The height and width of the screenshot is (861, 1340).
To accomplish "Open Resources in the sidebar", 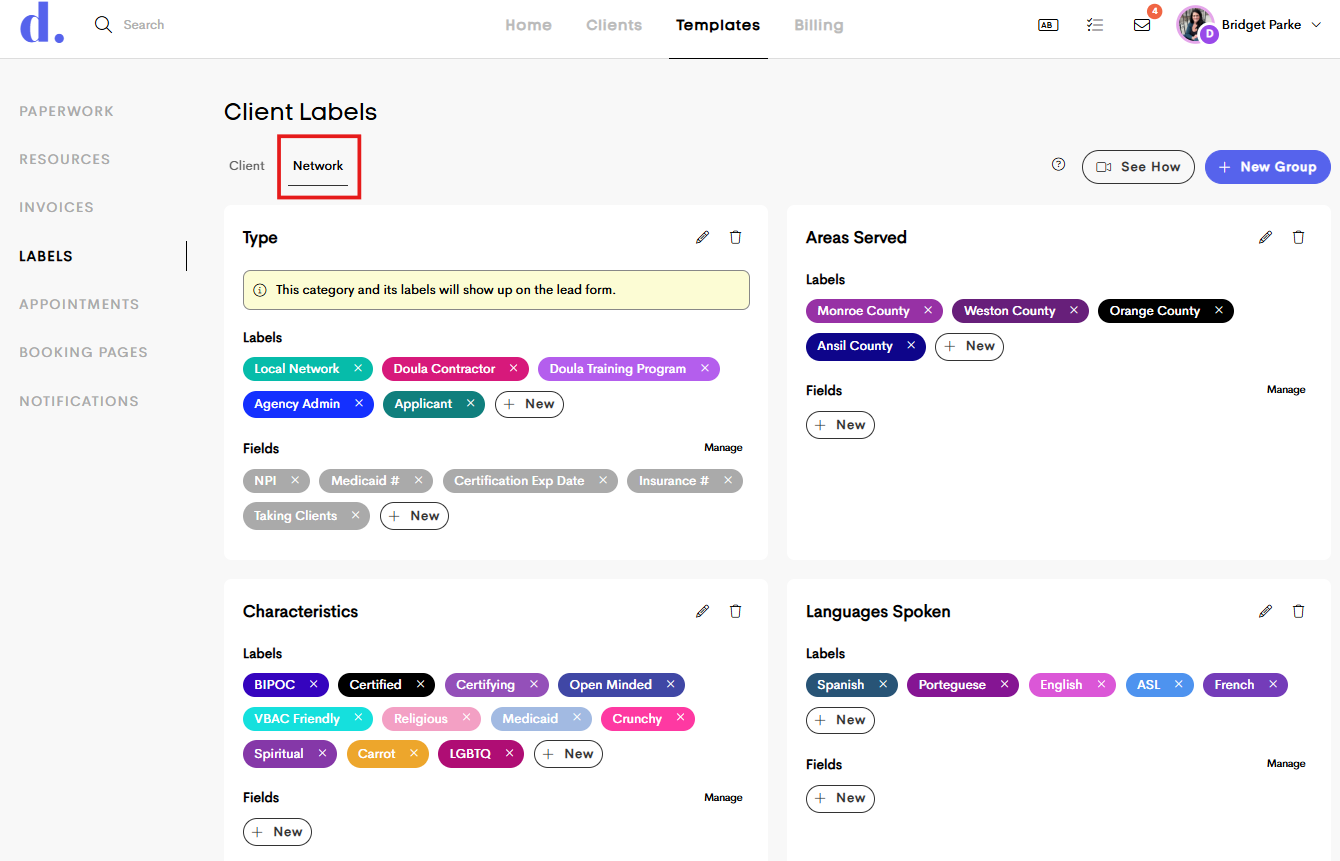I will point(65,159).
